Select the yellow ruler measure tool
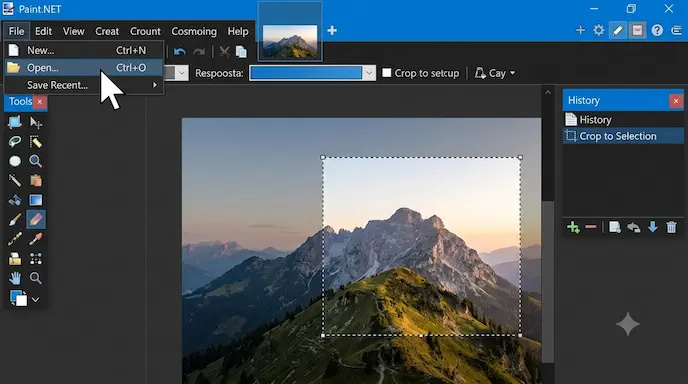This screenshot has width=688, height=384. 36,142
